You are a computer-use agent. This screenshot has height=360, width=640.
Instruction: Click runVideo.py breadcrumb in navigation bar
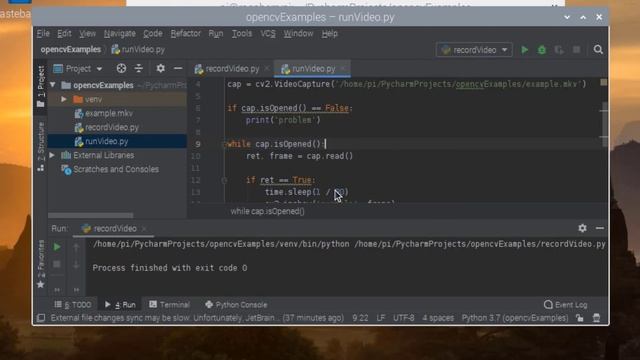coord(138,49)
